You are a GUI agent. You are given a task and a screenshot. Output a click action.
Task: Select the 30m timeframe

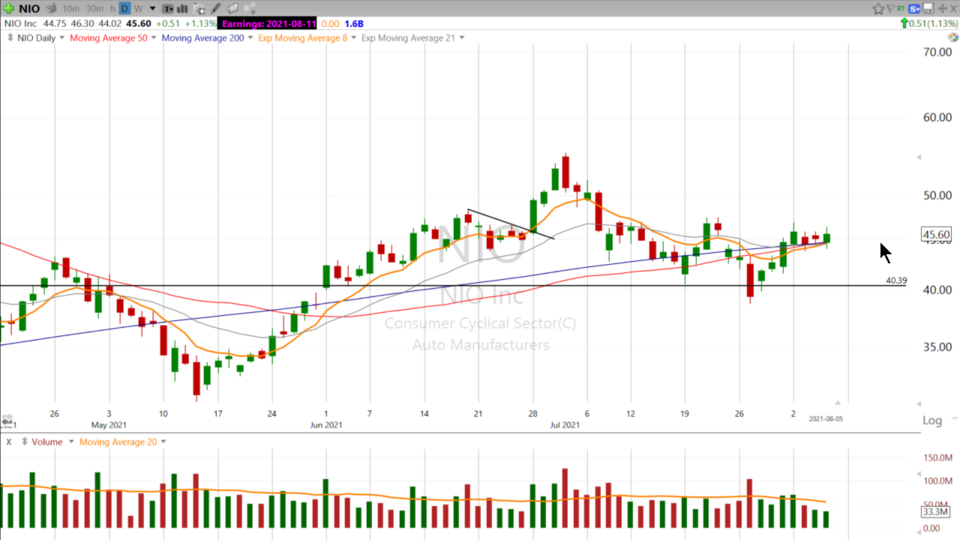coord(94,9)
